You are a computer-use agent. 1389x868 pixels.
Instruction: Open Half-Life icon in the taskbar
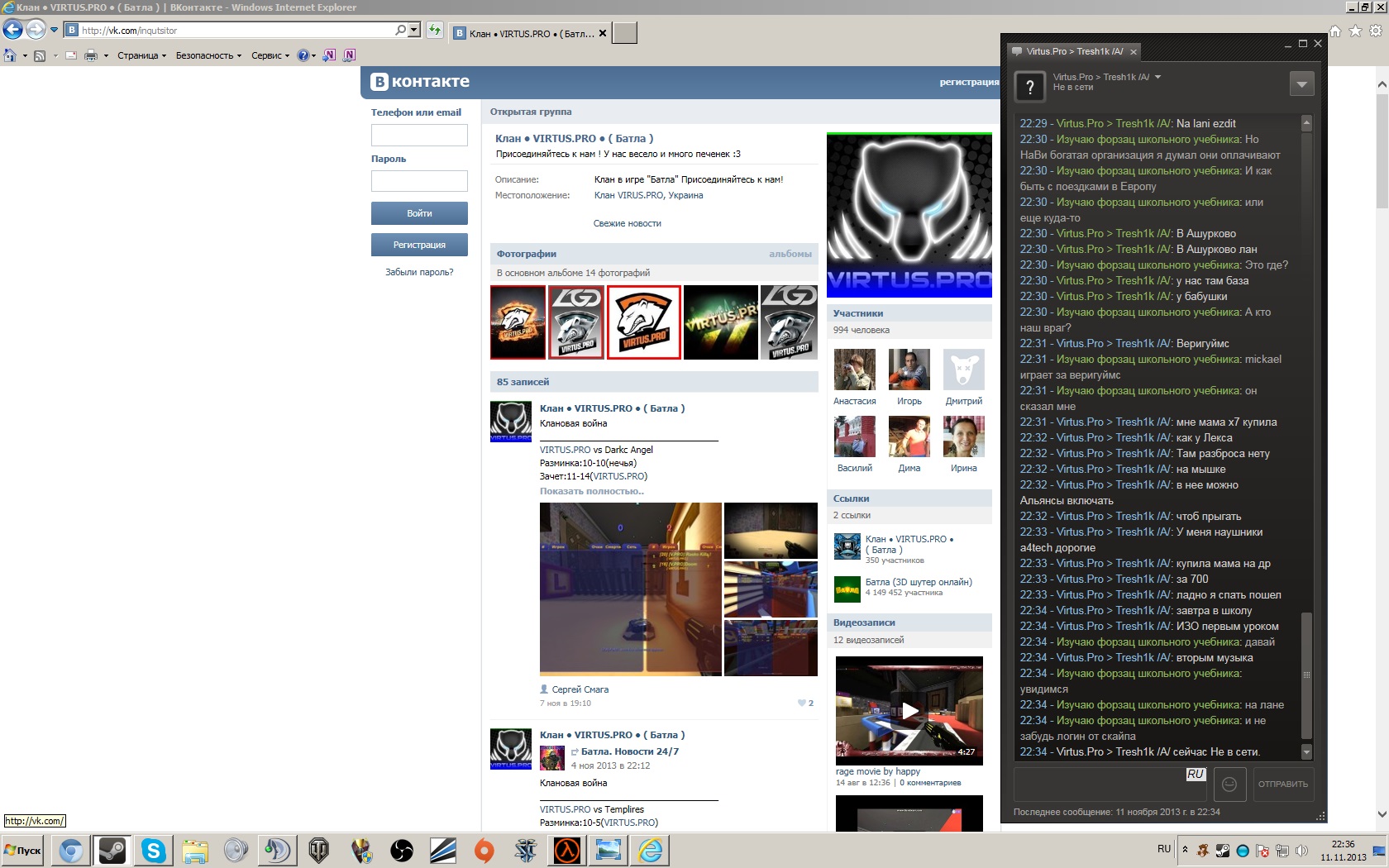click(x=567, y=851)
